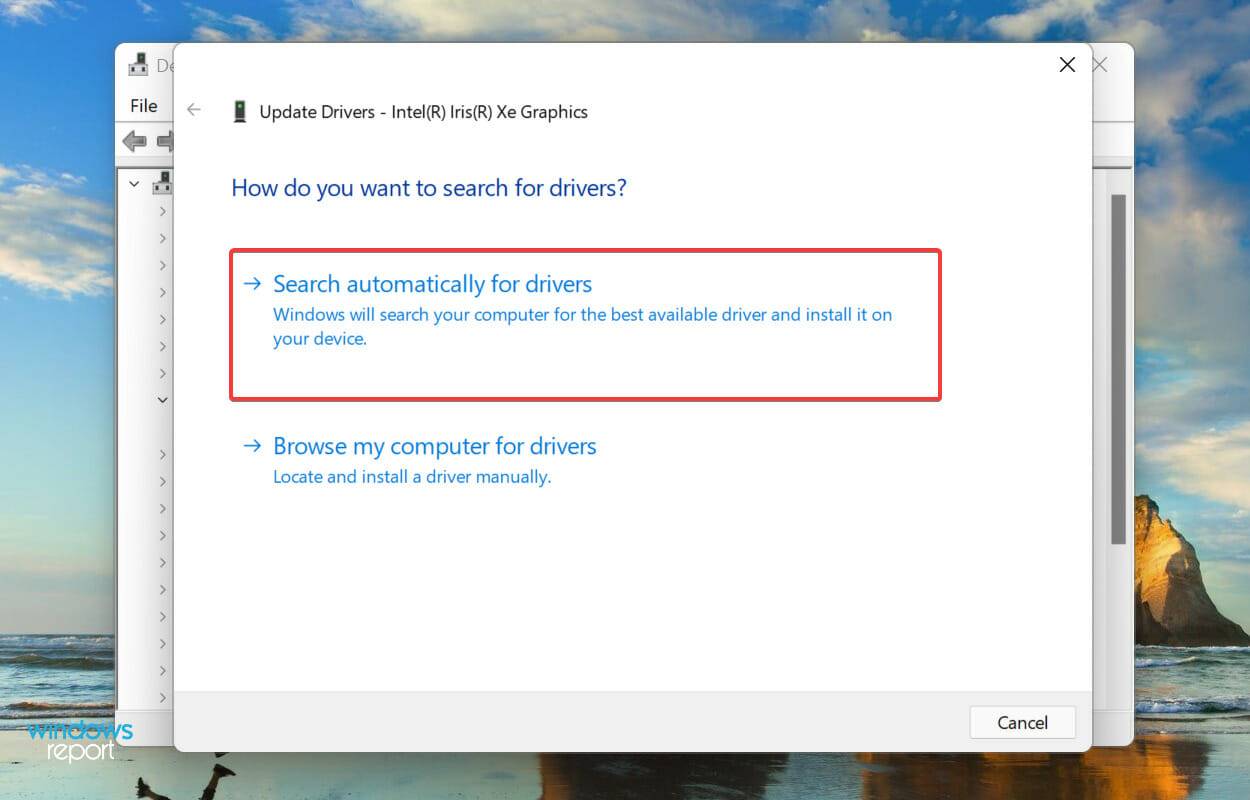1250x800 pixels.
Task: Expand the last visible device category
Action: pyautogui.click(x=162, y=697)
